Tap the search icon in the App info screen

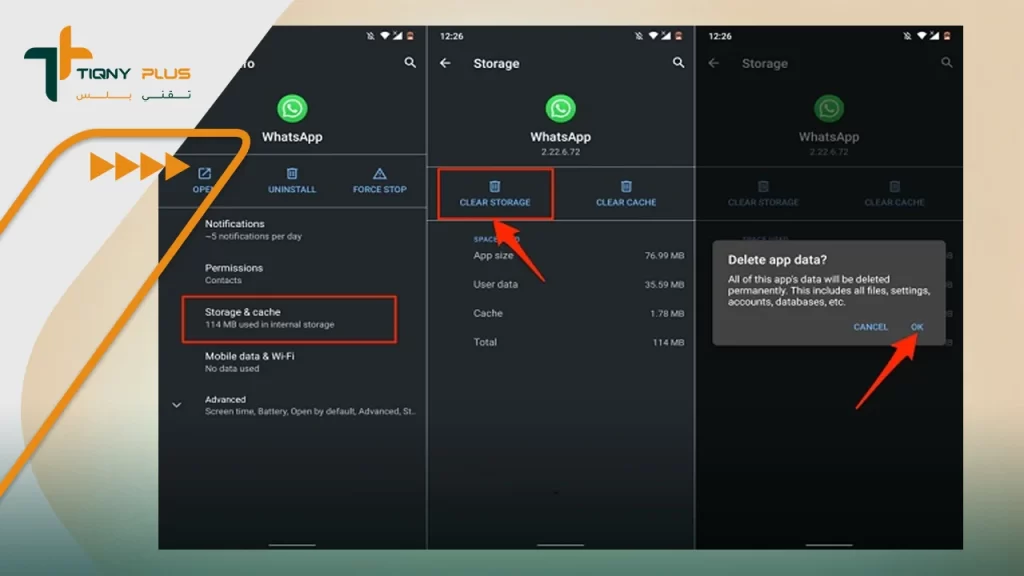click(x=410, y=63)
